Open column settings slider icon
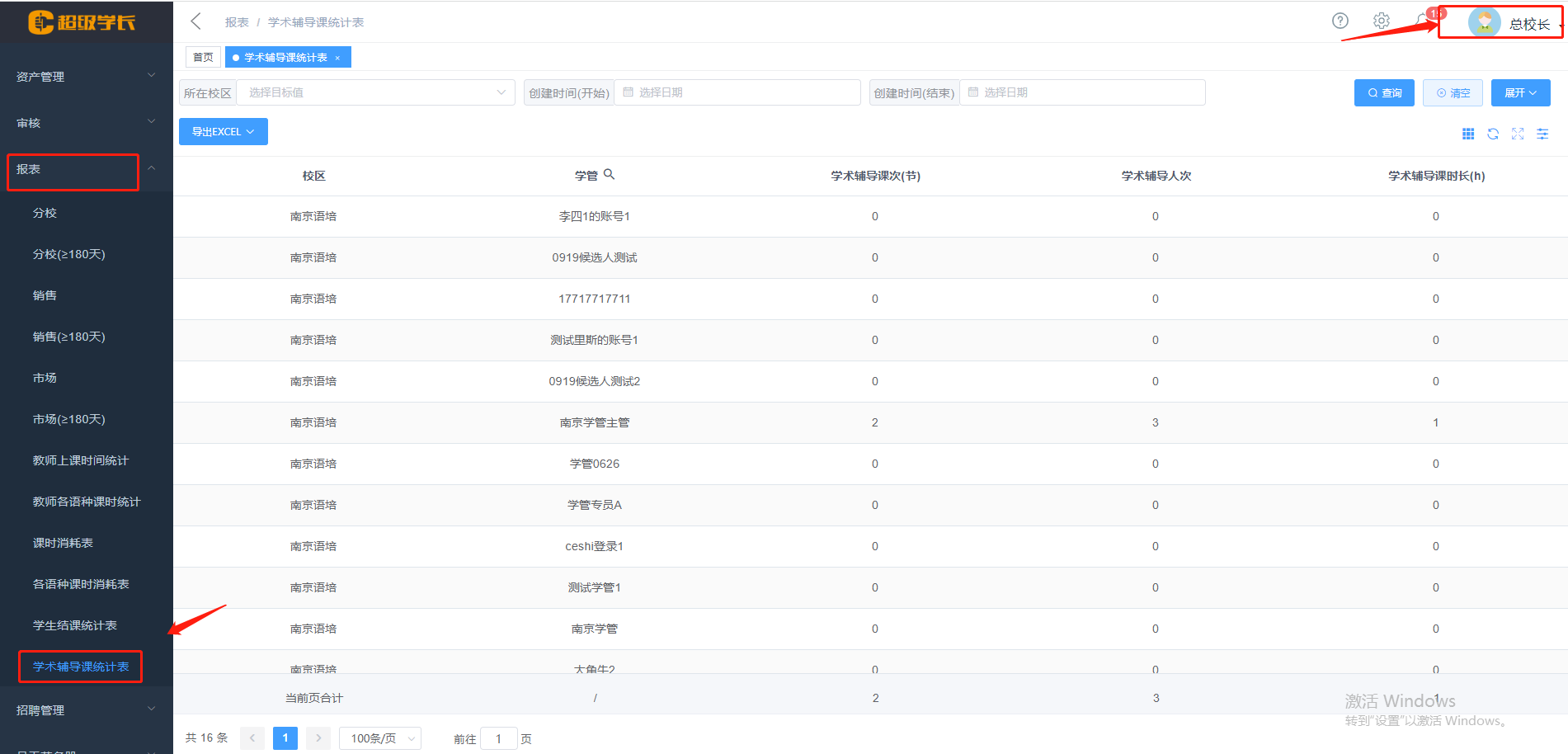 pyautogui.click(x=1542, y=134)
